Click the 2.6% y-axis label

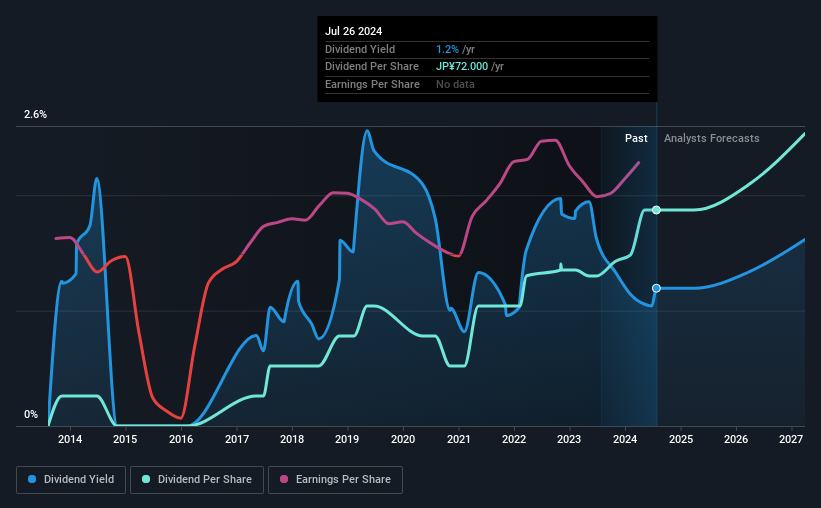click(x=35, y=115)
